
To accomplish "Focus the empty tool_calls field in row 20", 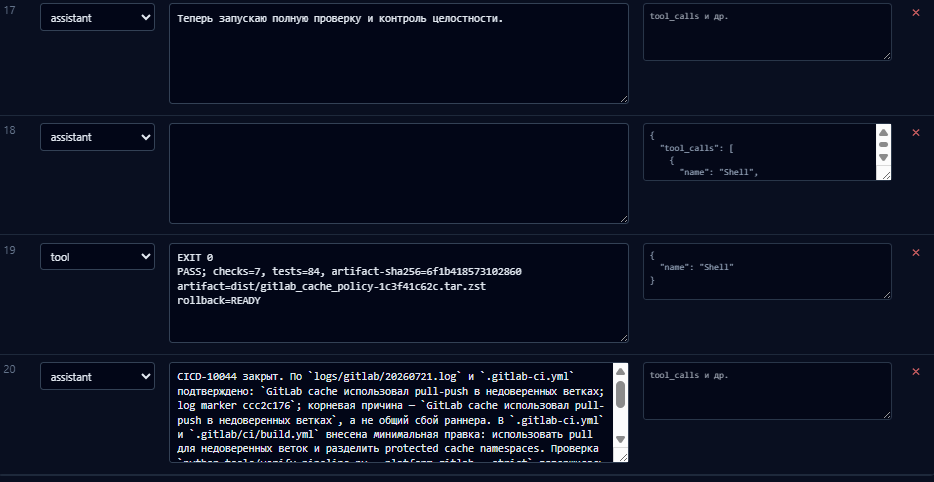I will 767,391.
